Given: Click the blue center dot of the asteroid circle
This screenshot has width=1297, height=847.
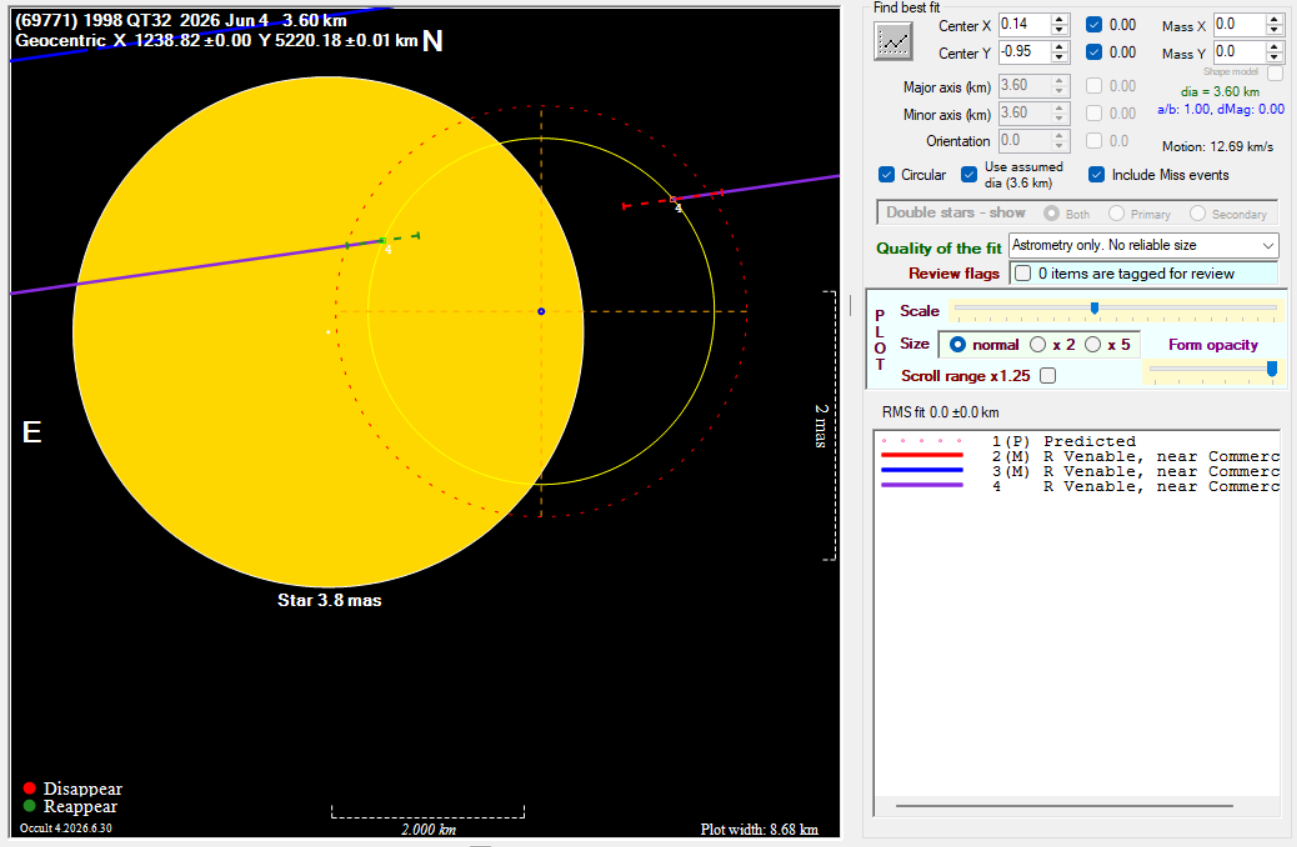Looking at the screenshot, I should pyautogui.click(x=541, y=311).
